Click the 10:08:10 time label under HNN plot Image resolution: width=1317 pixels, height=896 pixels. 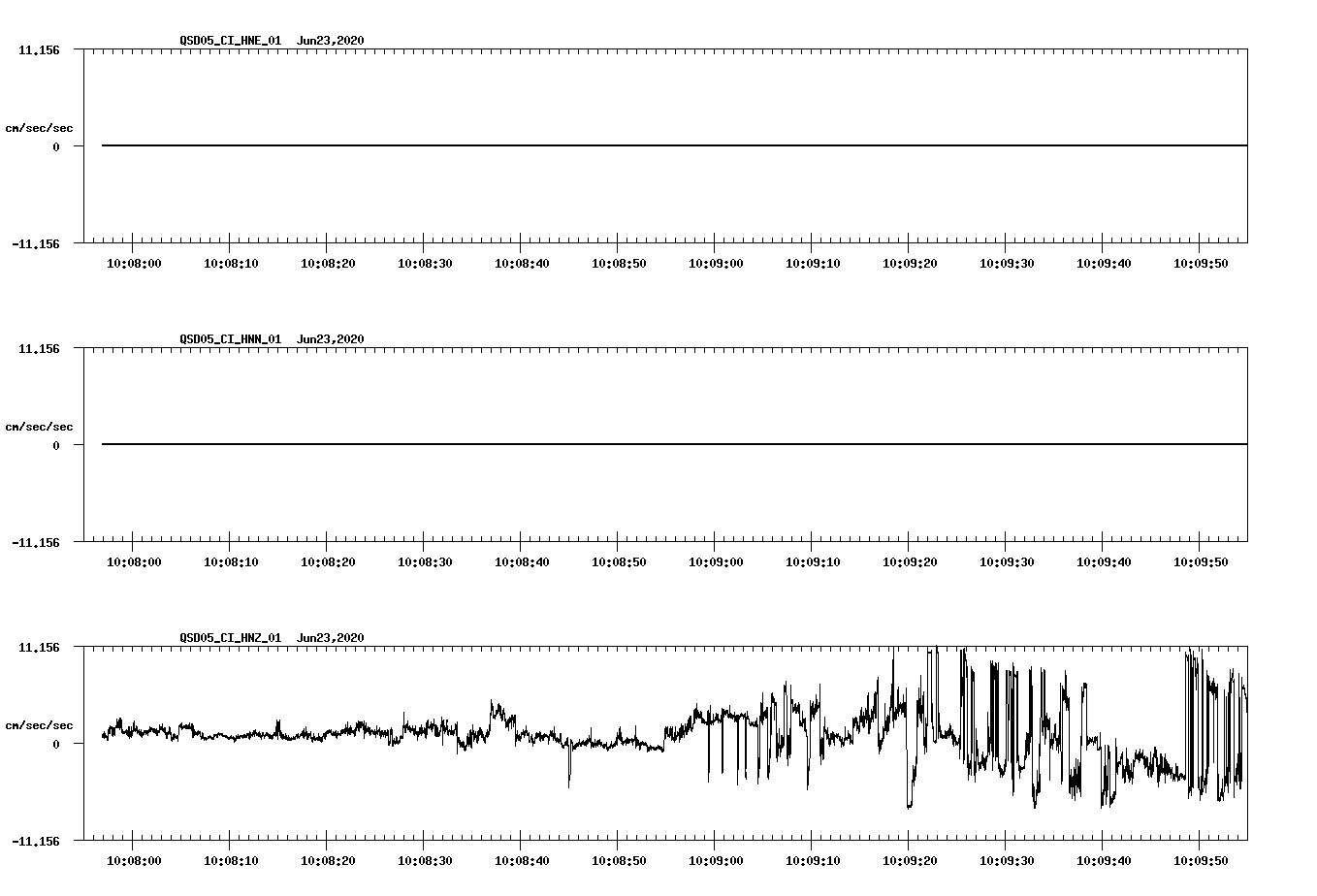pyautogui.click(x=231, y=562)
